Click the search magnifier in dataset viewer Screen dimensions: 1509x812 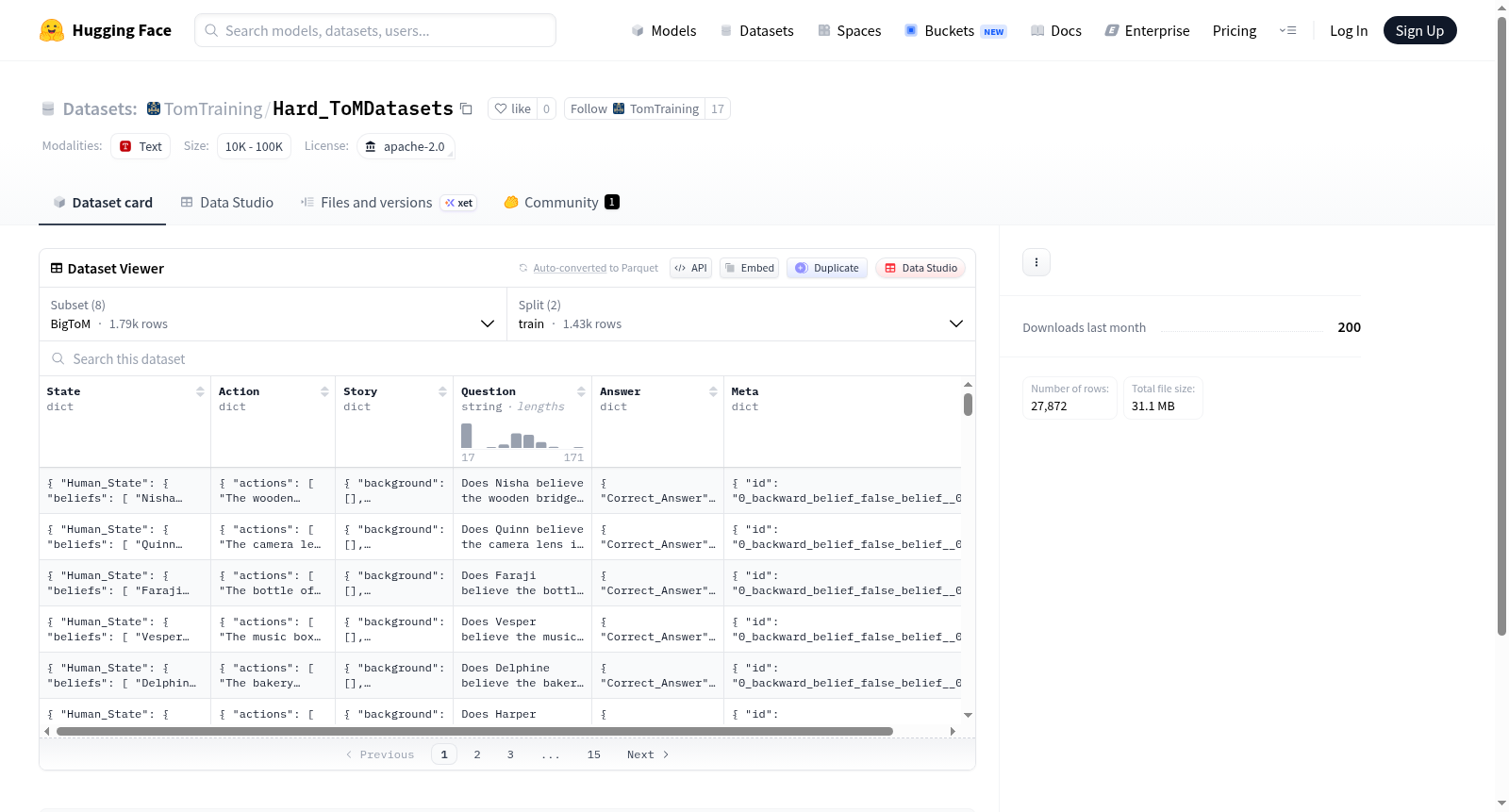58,358
